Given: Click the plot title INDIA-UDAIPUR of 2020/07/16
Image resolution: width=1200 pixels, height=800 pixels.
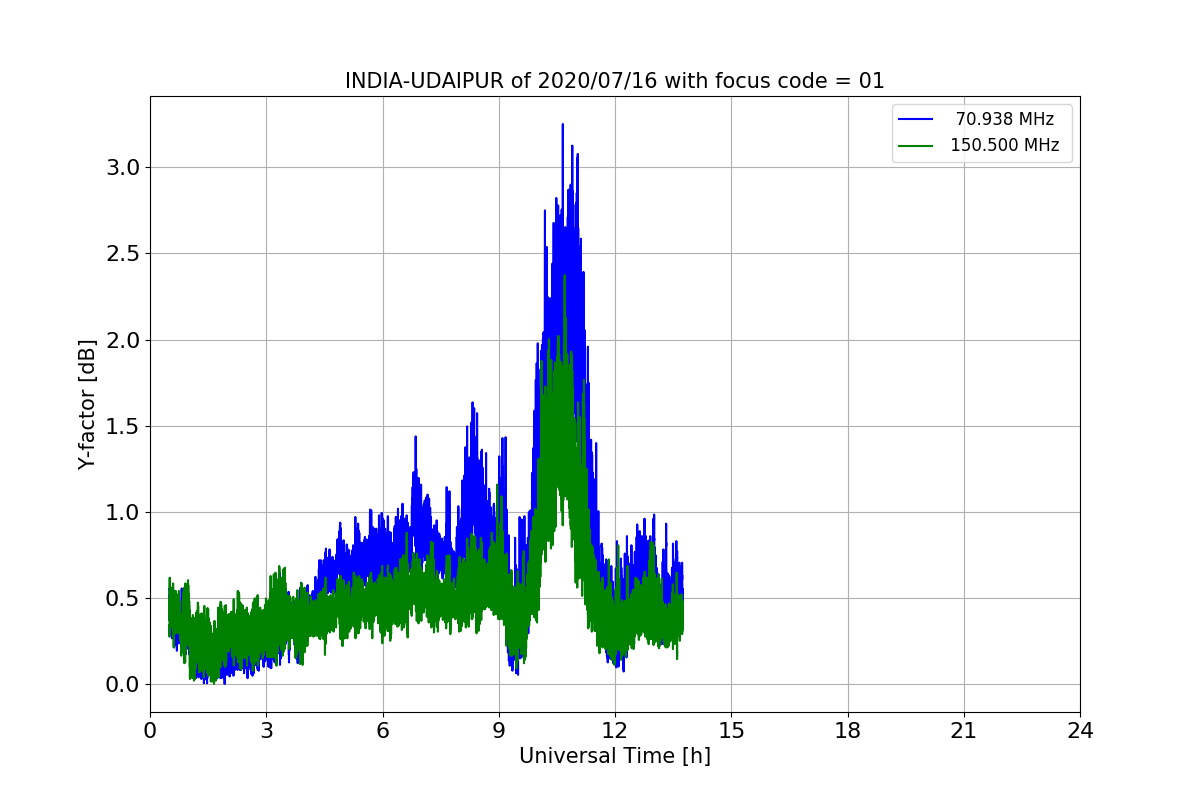Looking at the screenshot, I should click(x=615, y=81).
